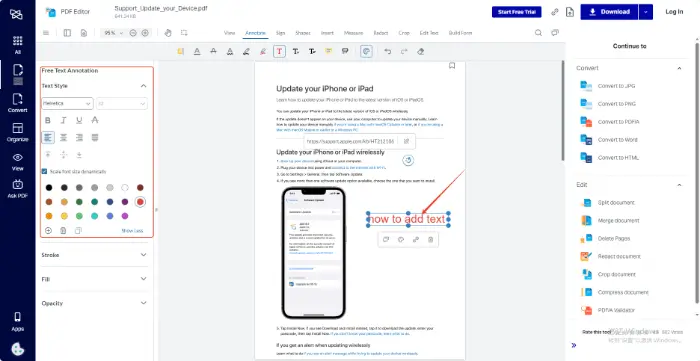
Task: Pick the black color swatch
Action: click(49, 187)
